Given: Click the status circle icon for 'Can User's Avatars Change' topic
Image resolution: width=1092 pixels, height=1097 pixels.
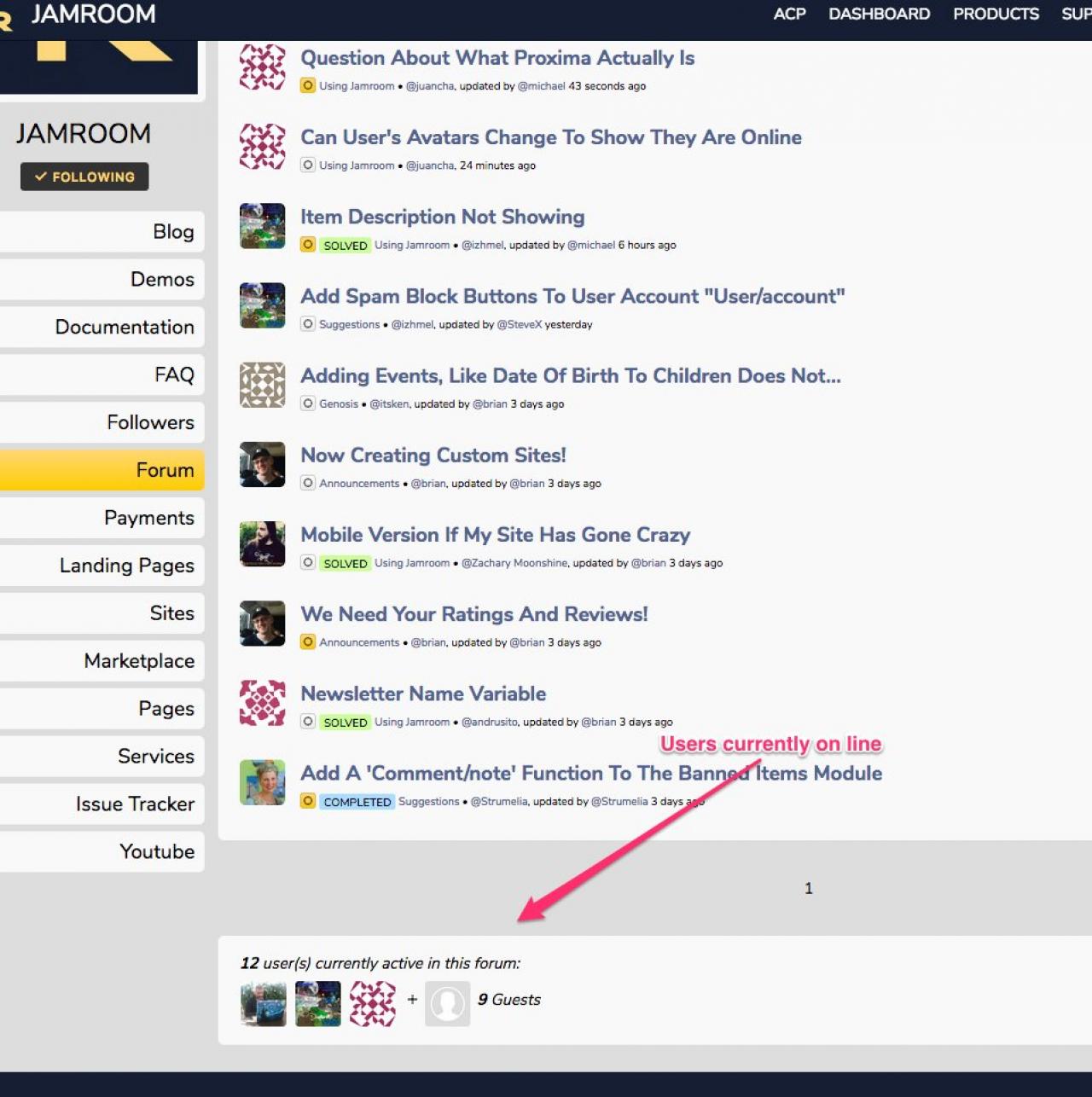Looking at the screenshot, I should (x=308, y=165).
